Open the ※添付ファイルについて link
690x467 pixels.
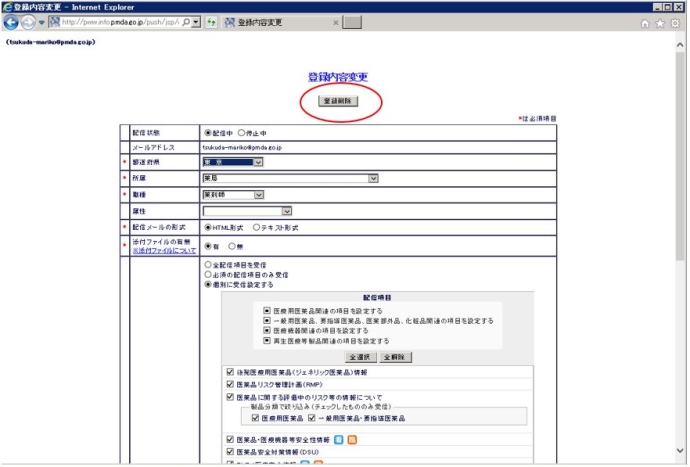(164, 250)
